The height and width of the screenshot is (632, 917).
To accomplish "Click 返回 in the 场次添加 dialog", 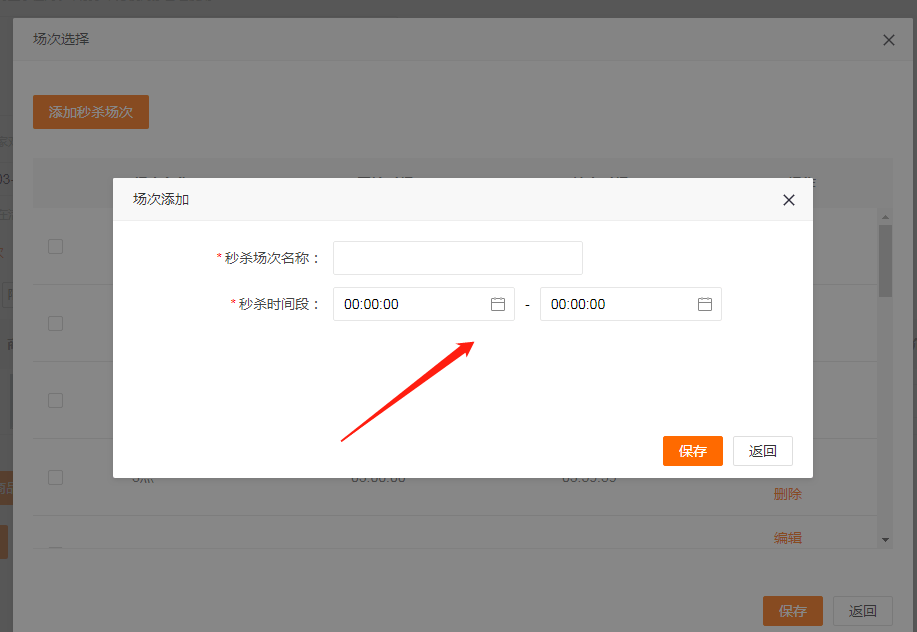I will pyautogui.click(x=762, y=451).
